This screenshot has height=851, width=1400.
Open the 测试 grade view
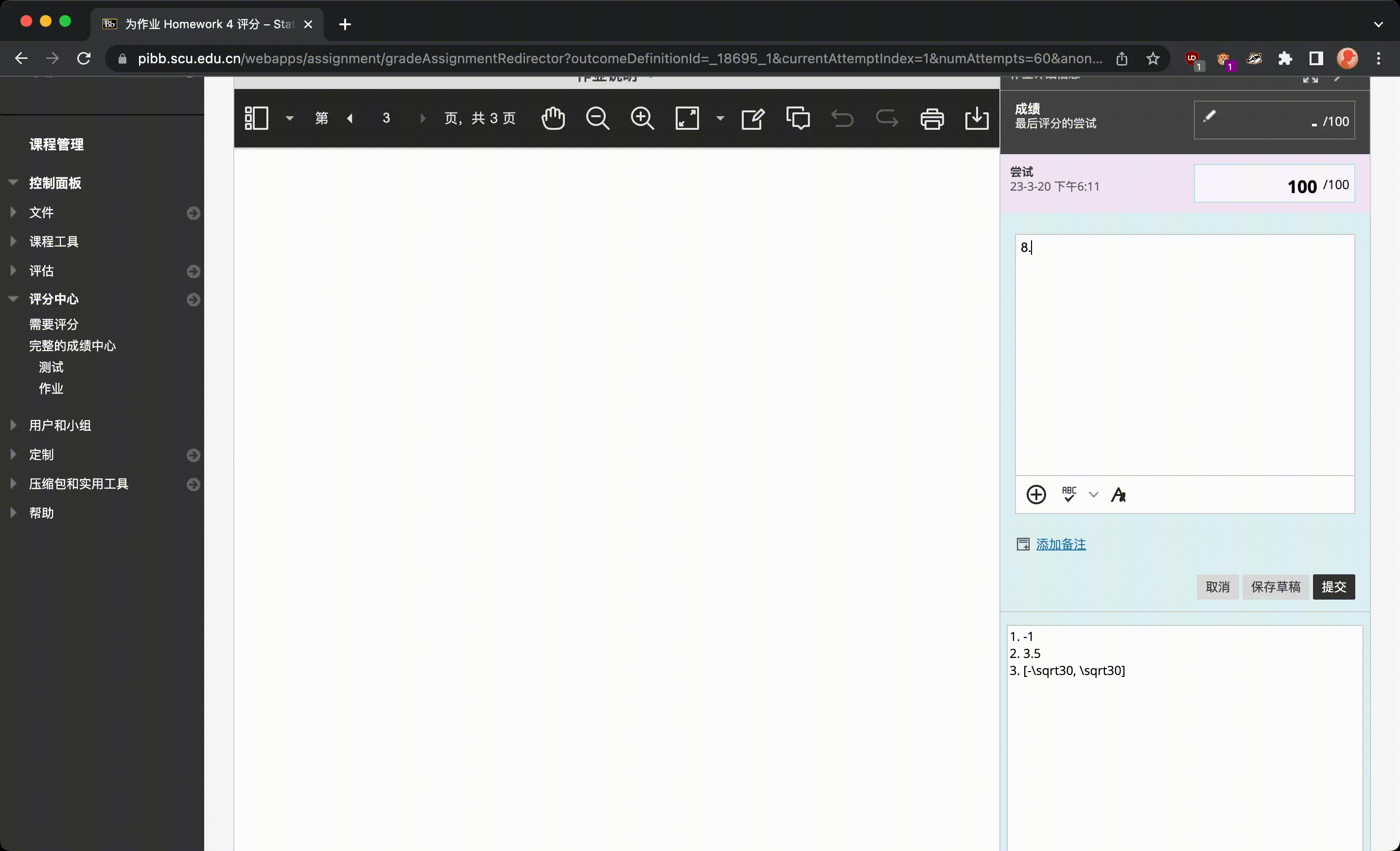(x=51, y=367)
